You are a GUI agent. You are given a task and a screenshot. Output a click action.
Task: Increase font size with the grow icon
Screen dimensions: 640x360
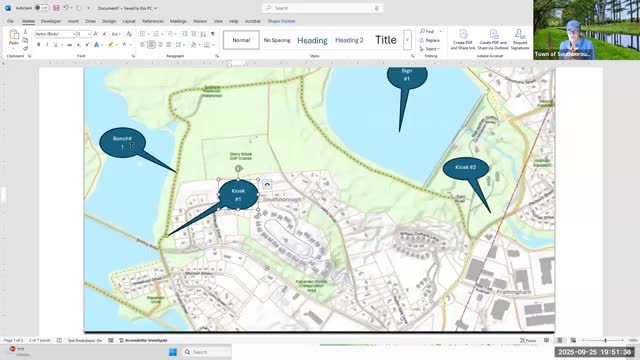[x=96, y=34]
